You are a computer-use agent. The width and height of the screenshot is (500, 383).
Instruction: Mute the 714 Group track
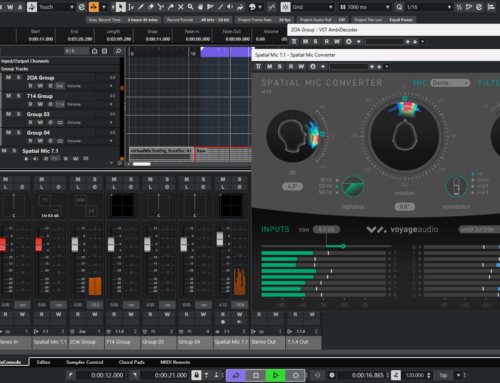coord(8,96)
